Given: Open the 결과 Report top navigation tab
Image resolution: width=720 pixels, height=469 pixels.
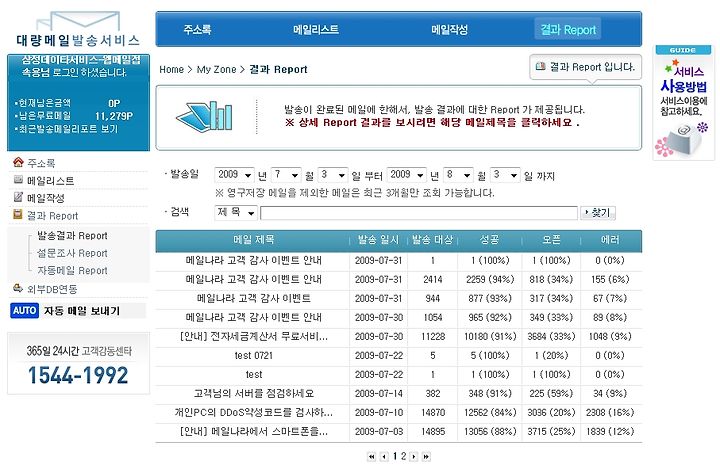Looking at the screenshot, I should coord(568,29).
